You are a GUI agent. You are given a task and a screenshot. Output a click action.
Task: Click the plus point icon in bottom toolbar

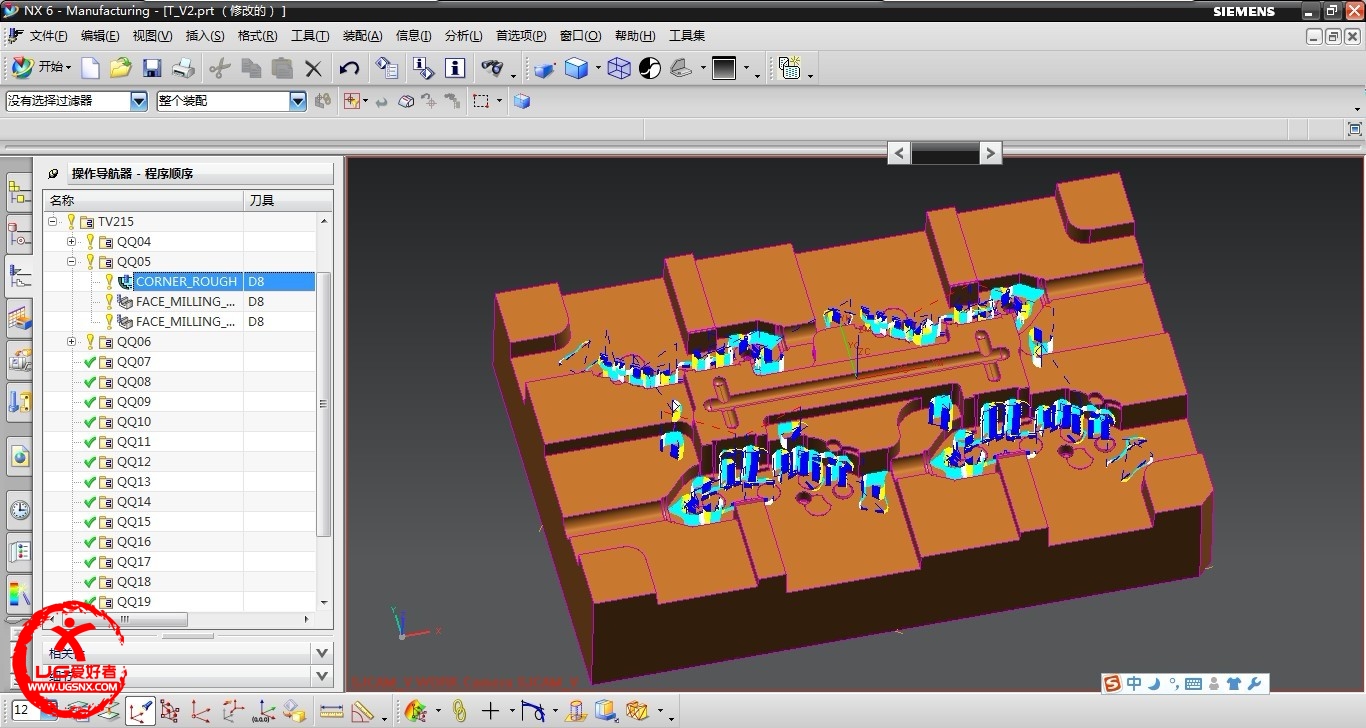pos(490,711)
